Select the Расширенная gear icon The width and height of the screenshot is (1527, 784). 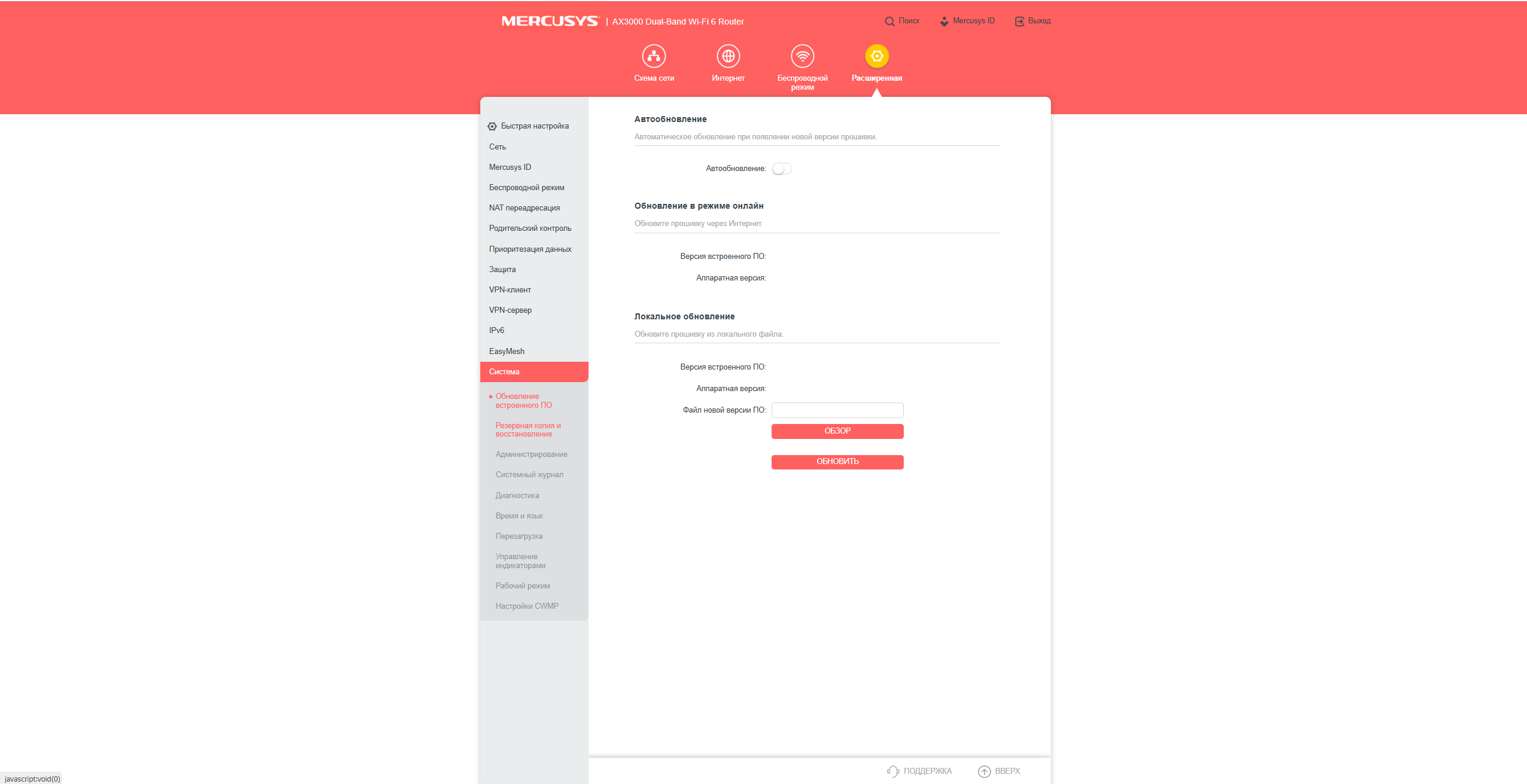pyautogui.click(x=877, y=56)
